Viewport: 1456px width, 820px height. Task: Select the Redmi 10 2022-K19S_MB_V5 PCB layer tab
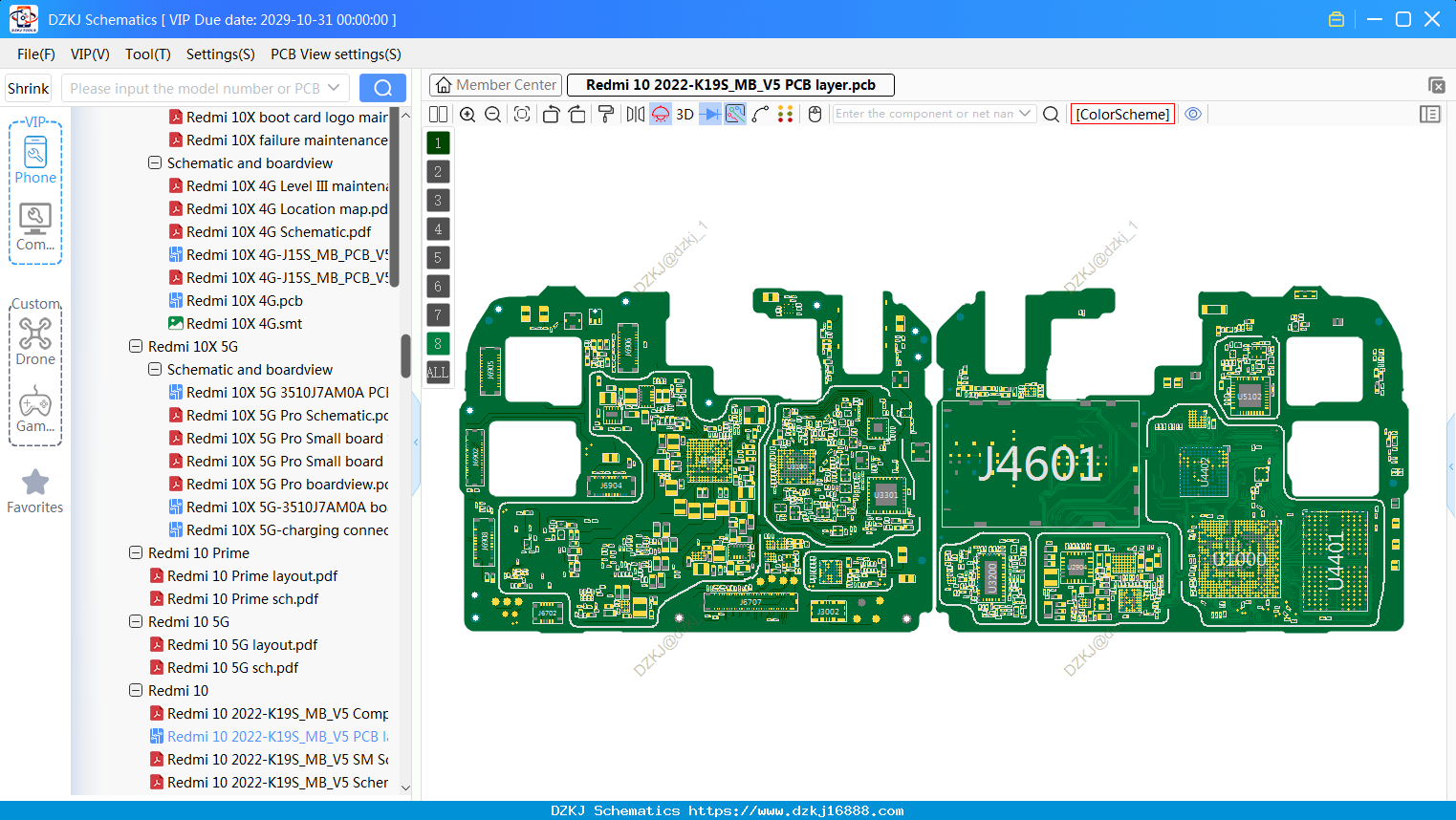click(x=730, y=85)
